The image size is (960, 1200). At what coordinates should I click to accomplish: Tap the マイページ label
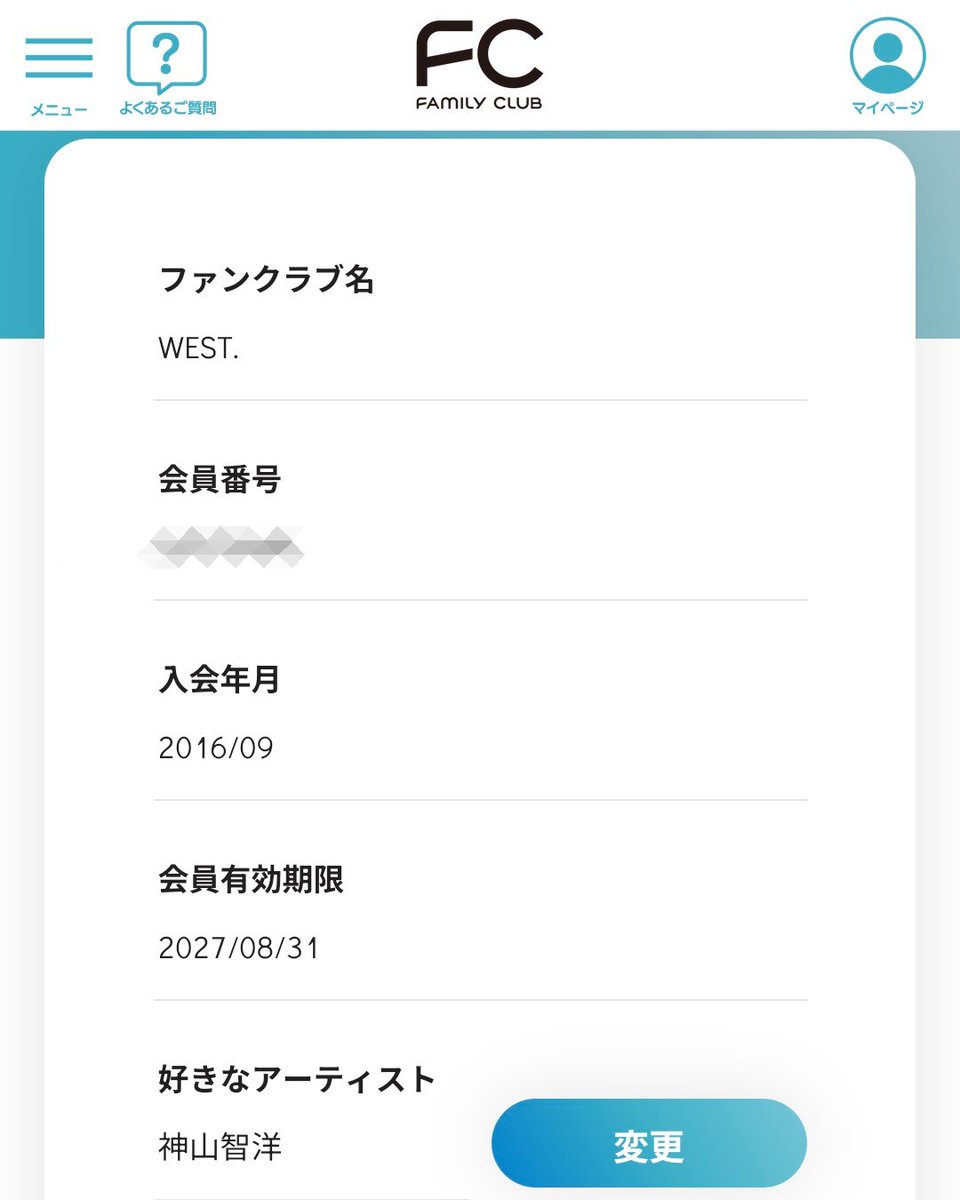887,108
